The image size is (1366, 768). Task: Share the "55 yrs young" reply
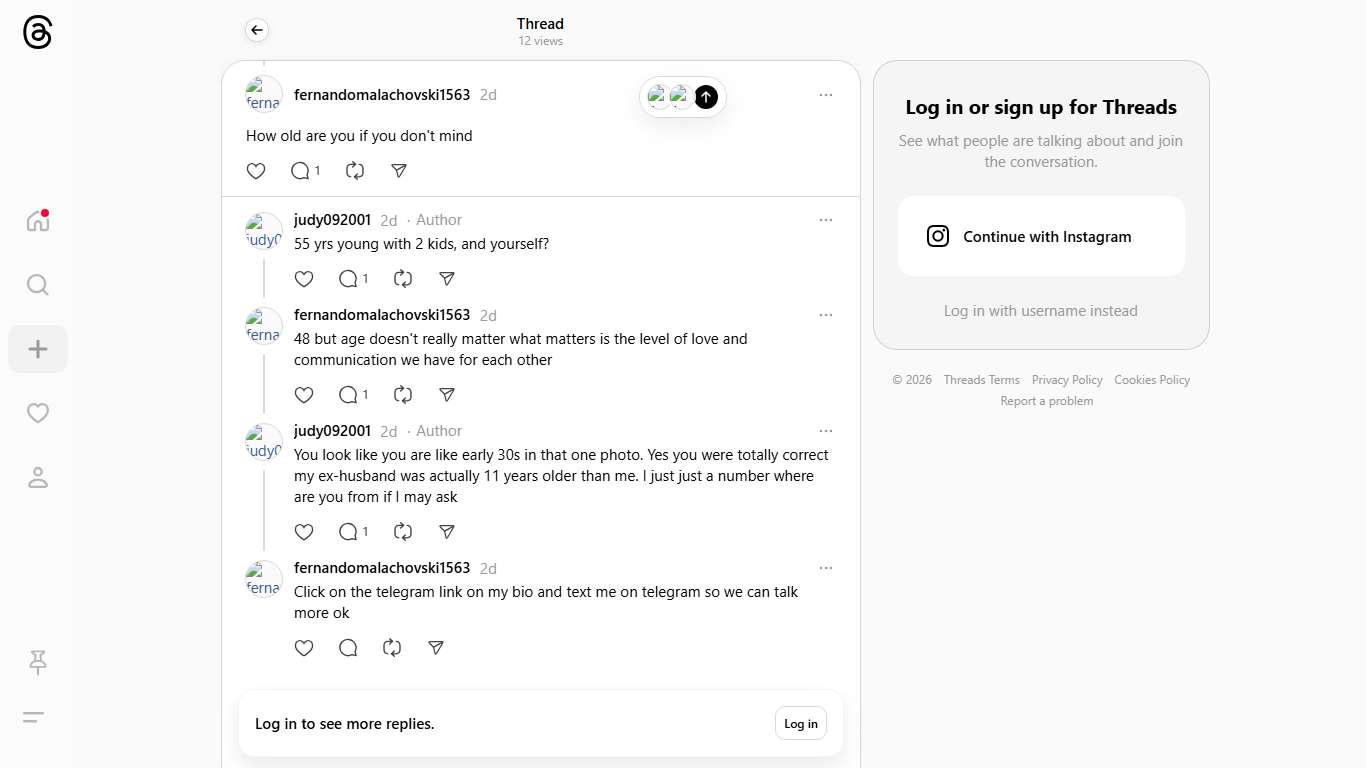click(447, 279)
